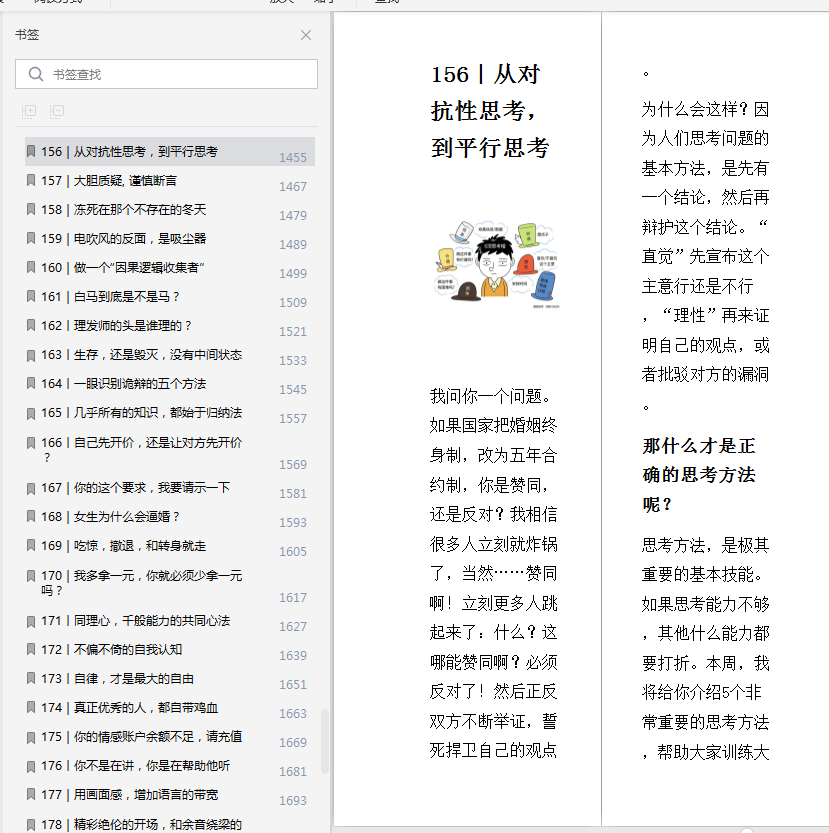Open bookmark 167 你的这个要求，我要请示一下
The height and width of the screenshot is (833, 829).
(136, 488)
